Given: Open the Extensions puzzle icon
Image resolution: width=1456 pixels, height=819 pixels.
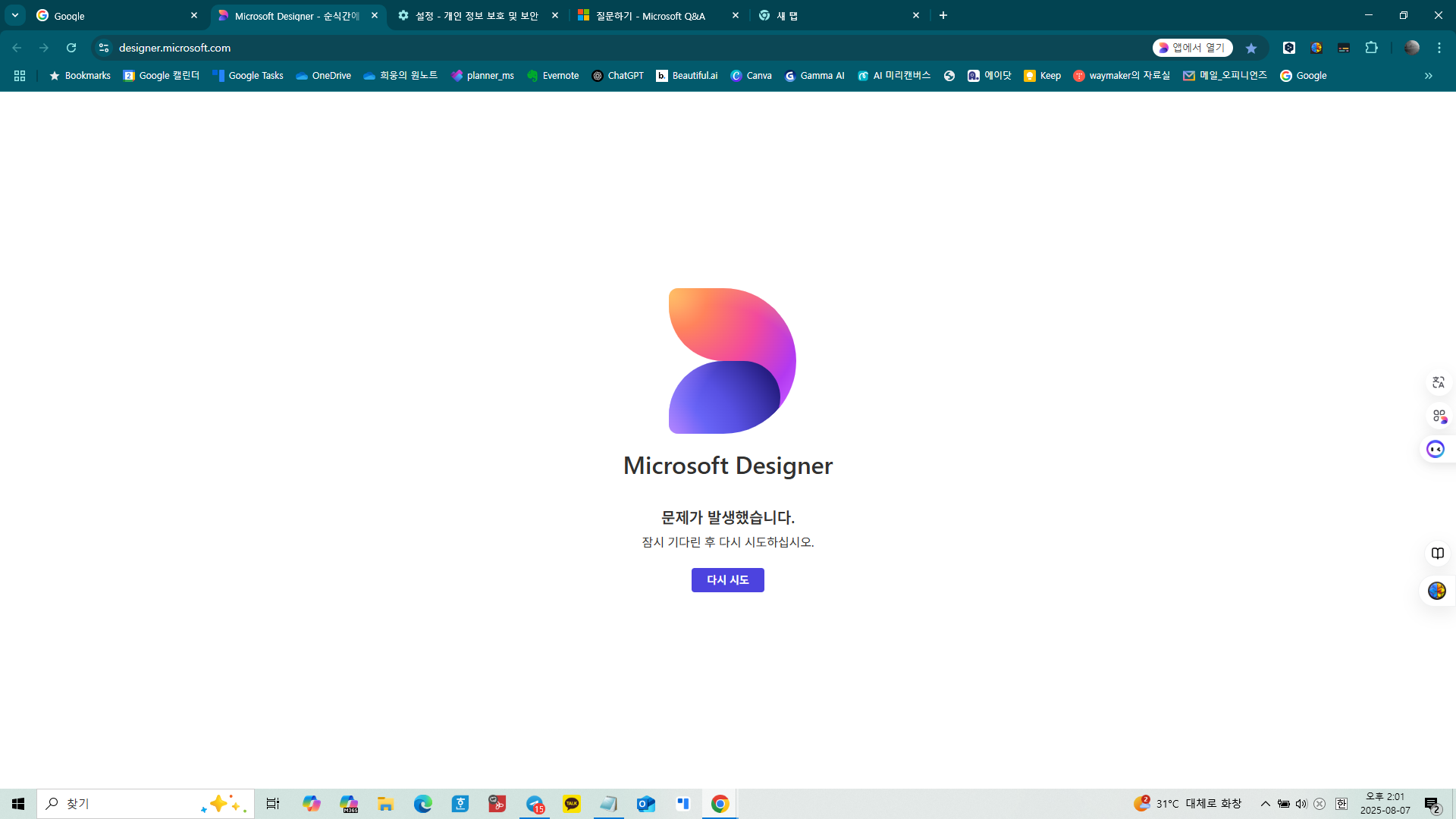Looking at the screenshot, I should pyautogui.click(x=1371, y=48).
